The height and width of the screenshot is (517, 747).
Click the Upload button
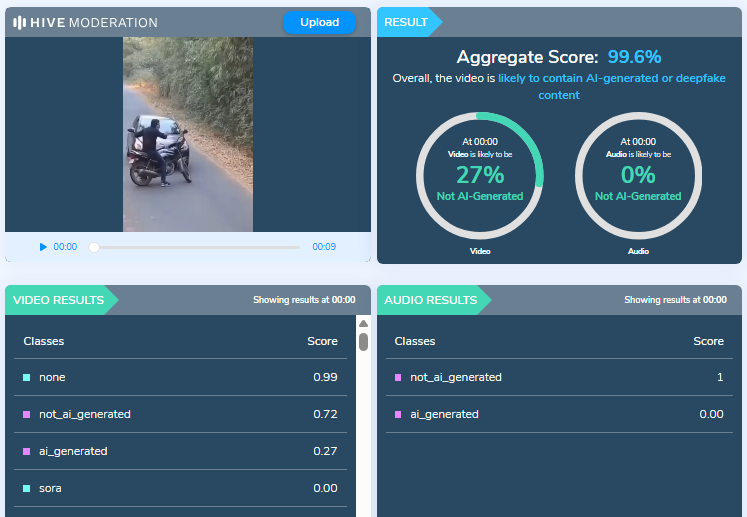pos(319,22)
